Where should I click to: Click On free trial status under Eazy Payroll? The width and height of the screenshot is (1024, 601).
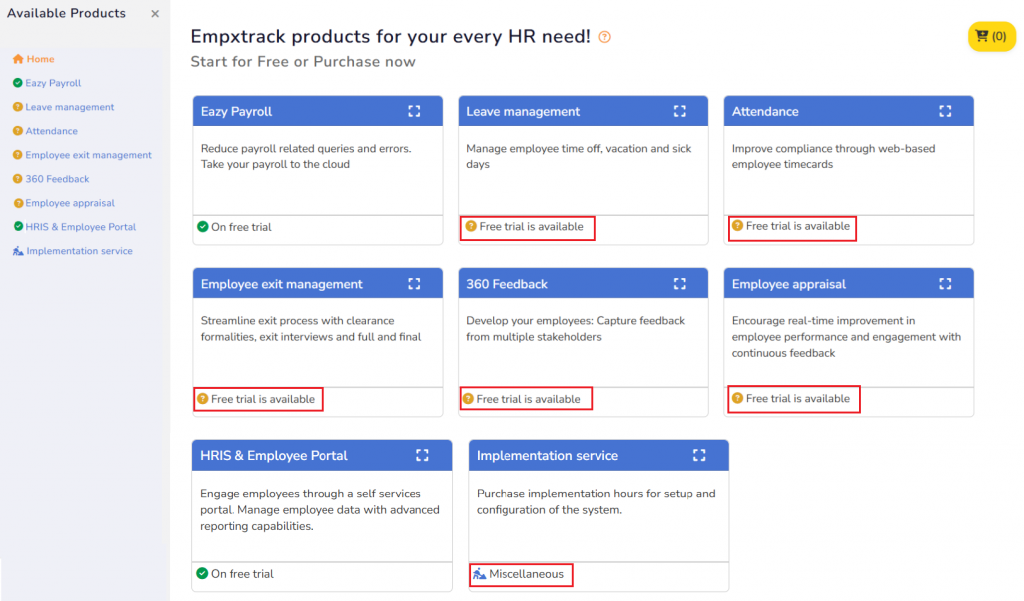[240, 227]
